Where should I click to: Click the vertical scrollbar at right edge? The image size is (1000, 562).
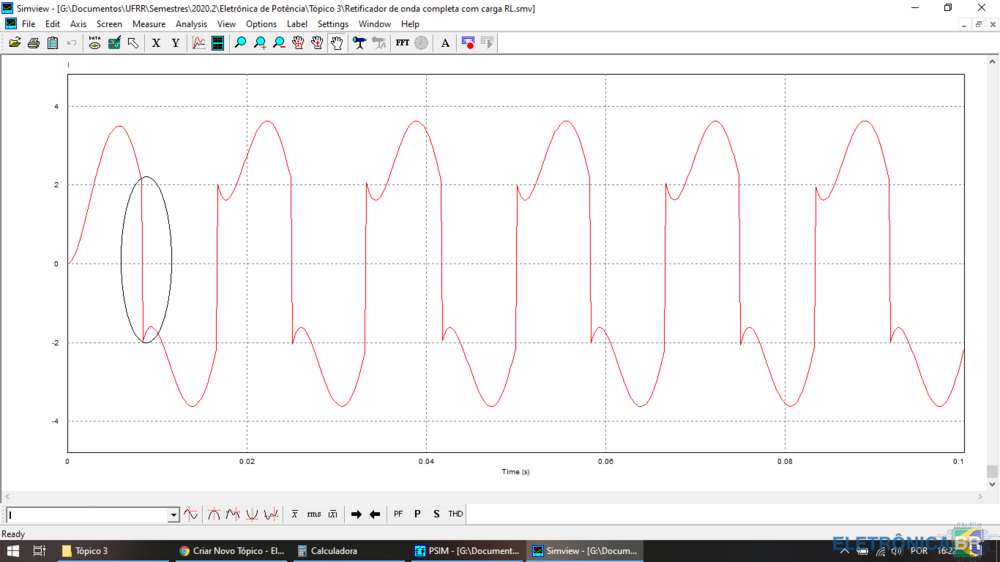[x=992, y=471]
